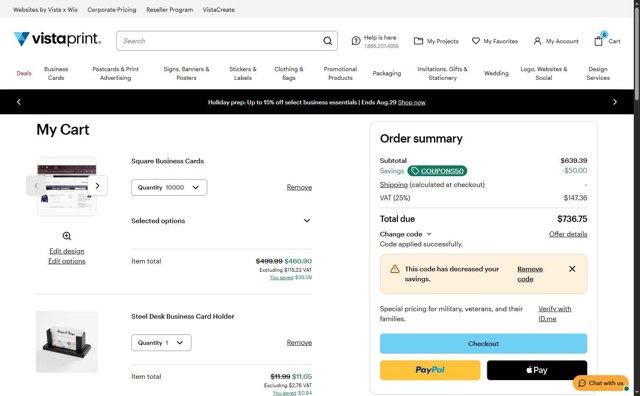Screen dimensions: 640x396
Task: Click Reseller Program link
Action: pyautogui.click(x=169, y=9)
